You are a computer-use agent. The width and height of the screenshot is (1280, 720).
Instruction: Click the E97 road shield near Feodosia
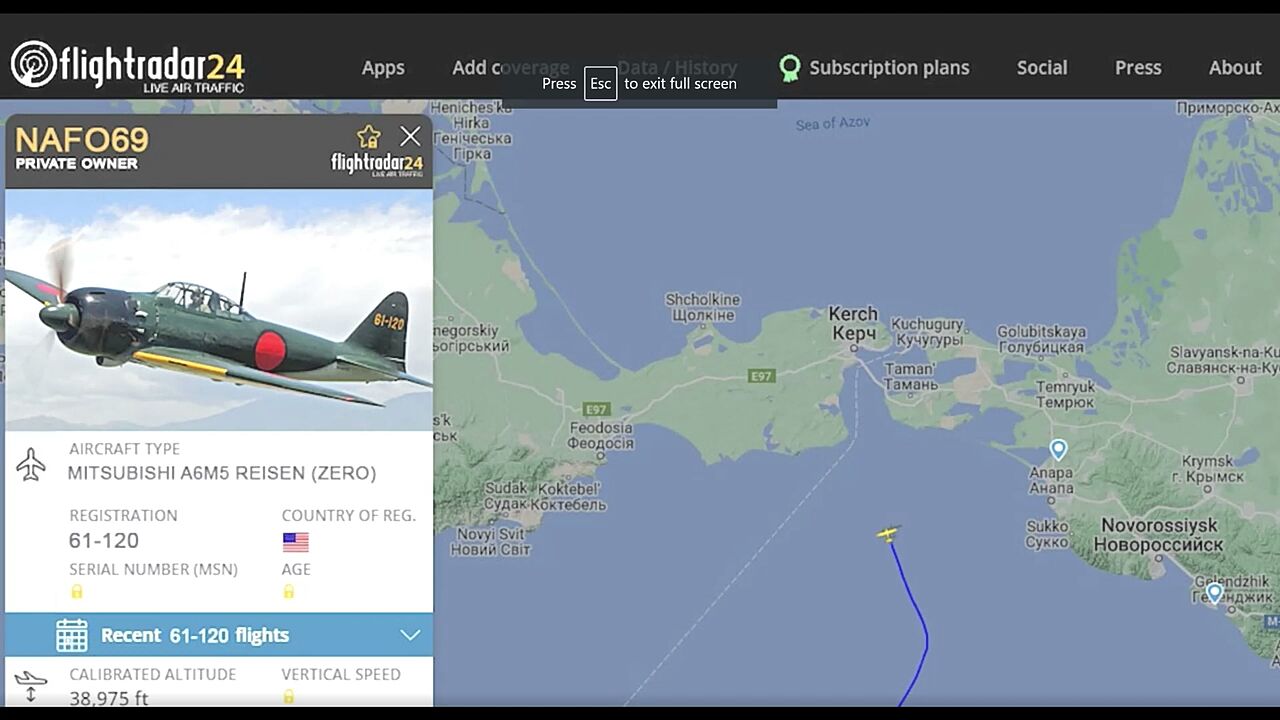tap(597, 410)
